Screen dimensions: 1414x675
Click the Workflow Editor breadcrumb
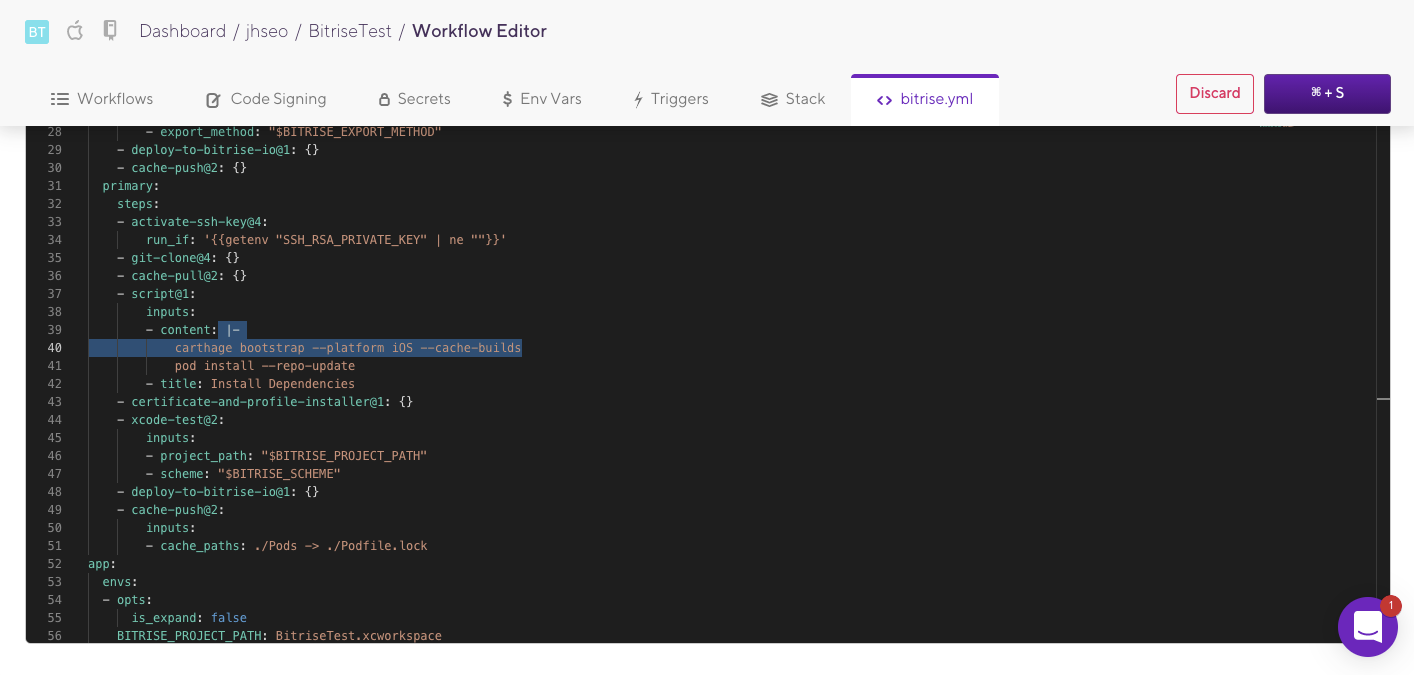coord(479,31)
